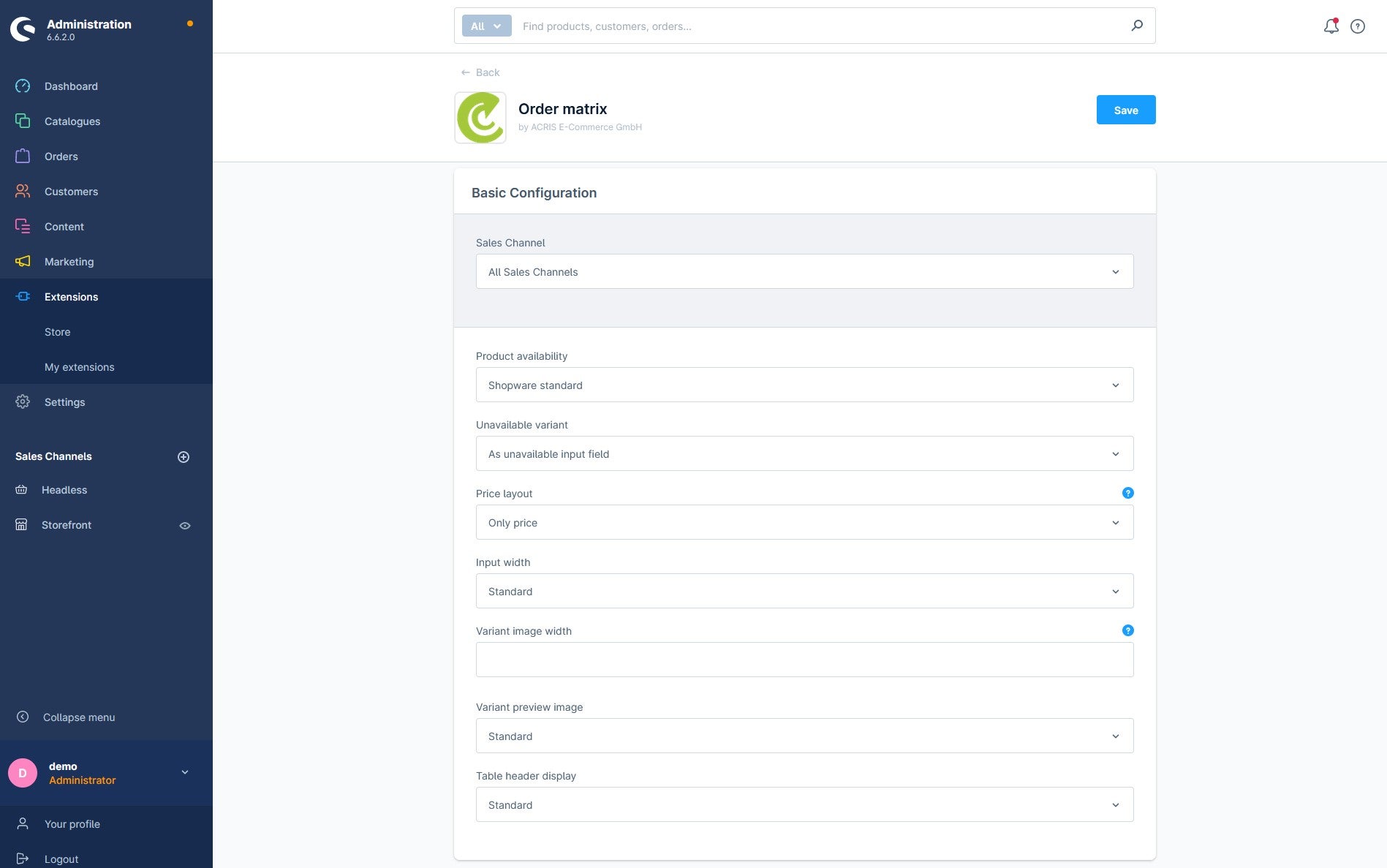
Task: Open Settings menu item
Action: click(106, 402)
